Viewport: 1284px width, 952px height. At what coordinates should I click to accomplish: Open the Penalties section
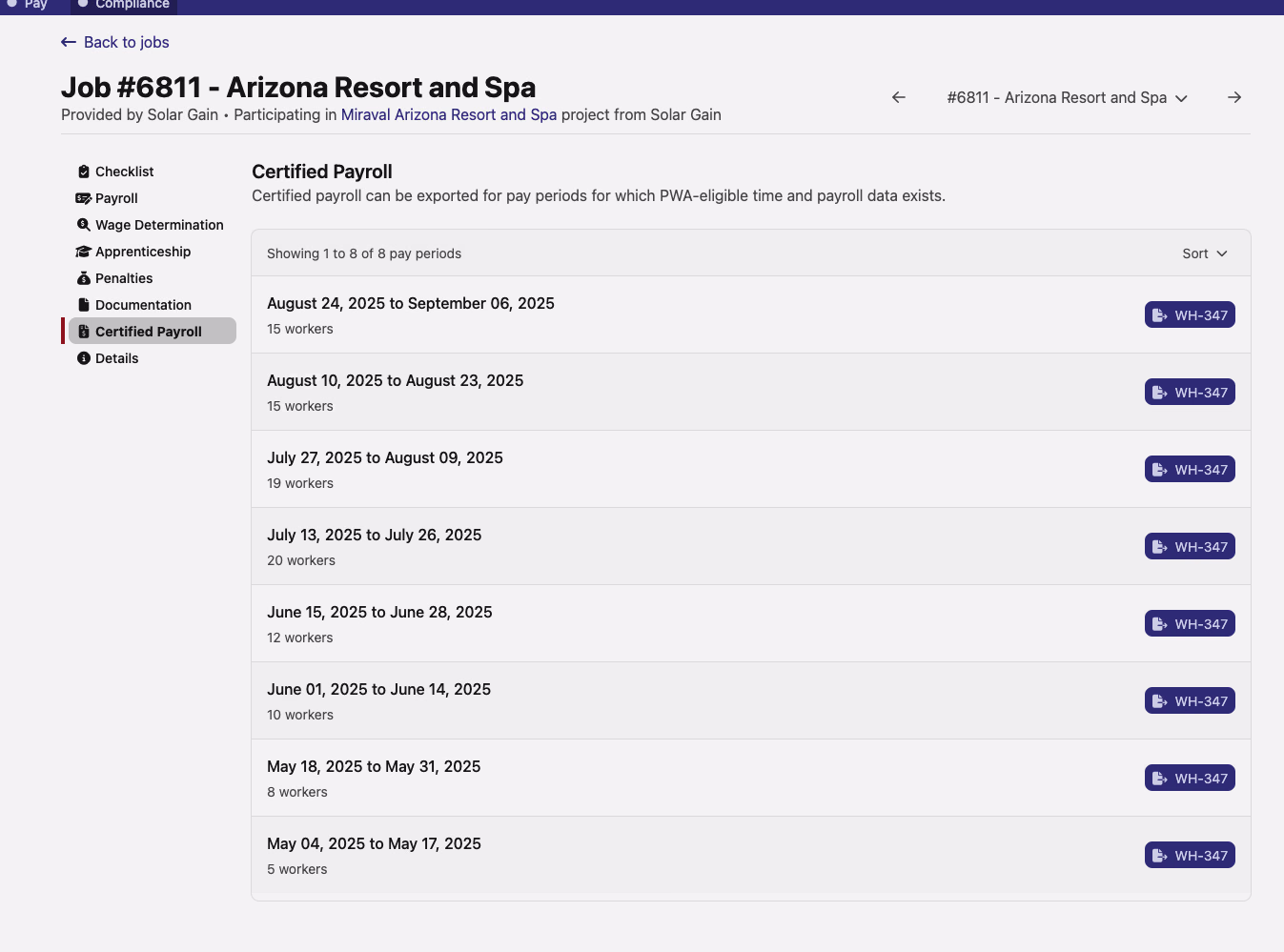point(152,278)
